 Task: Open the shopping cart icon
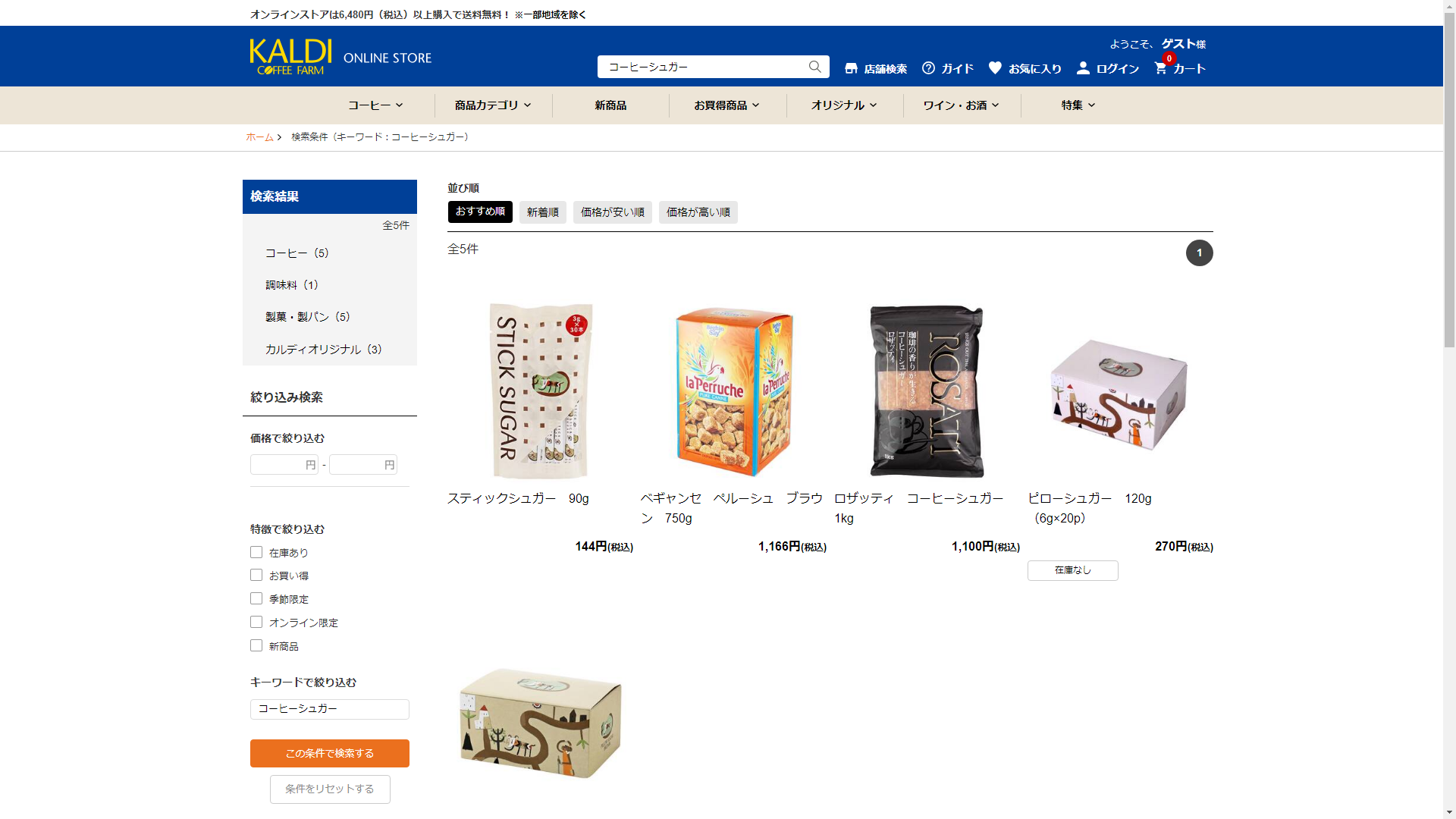[1160, 68]
